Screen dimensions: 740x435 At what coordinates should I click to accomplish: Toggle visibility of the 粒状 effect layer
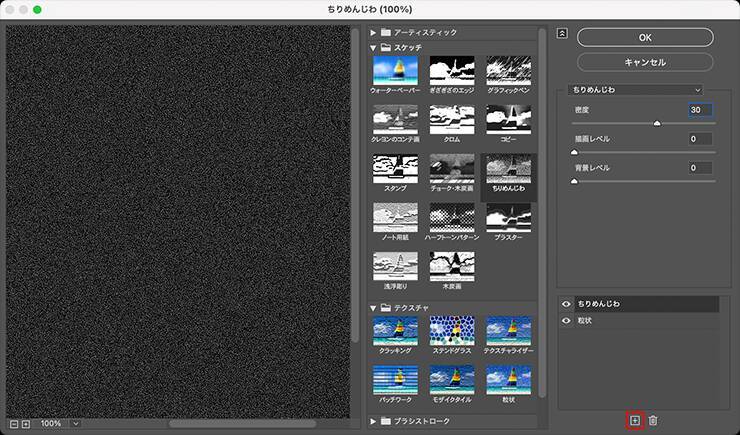[x=567, y=321]
